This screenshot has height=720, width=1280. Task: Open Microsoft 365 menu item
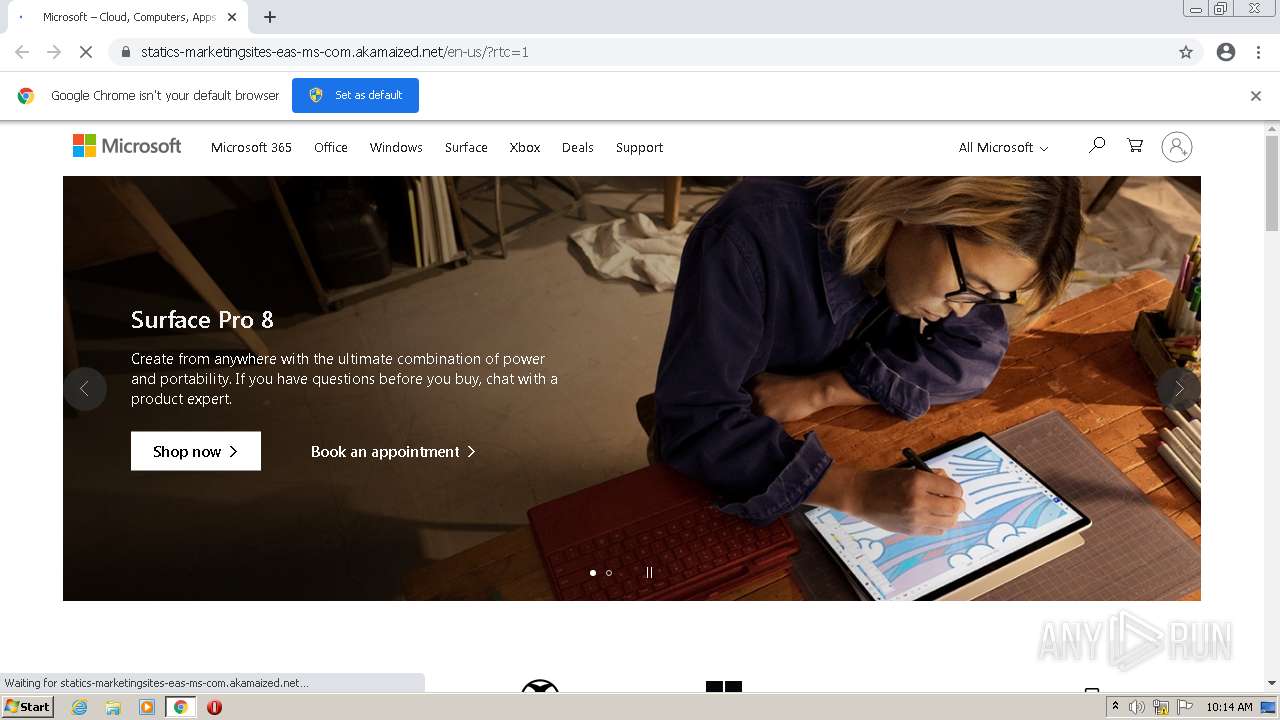(x=251, y=147)
